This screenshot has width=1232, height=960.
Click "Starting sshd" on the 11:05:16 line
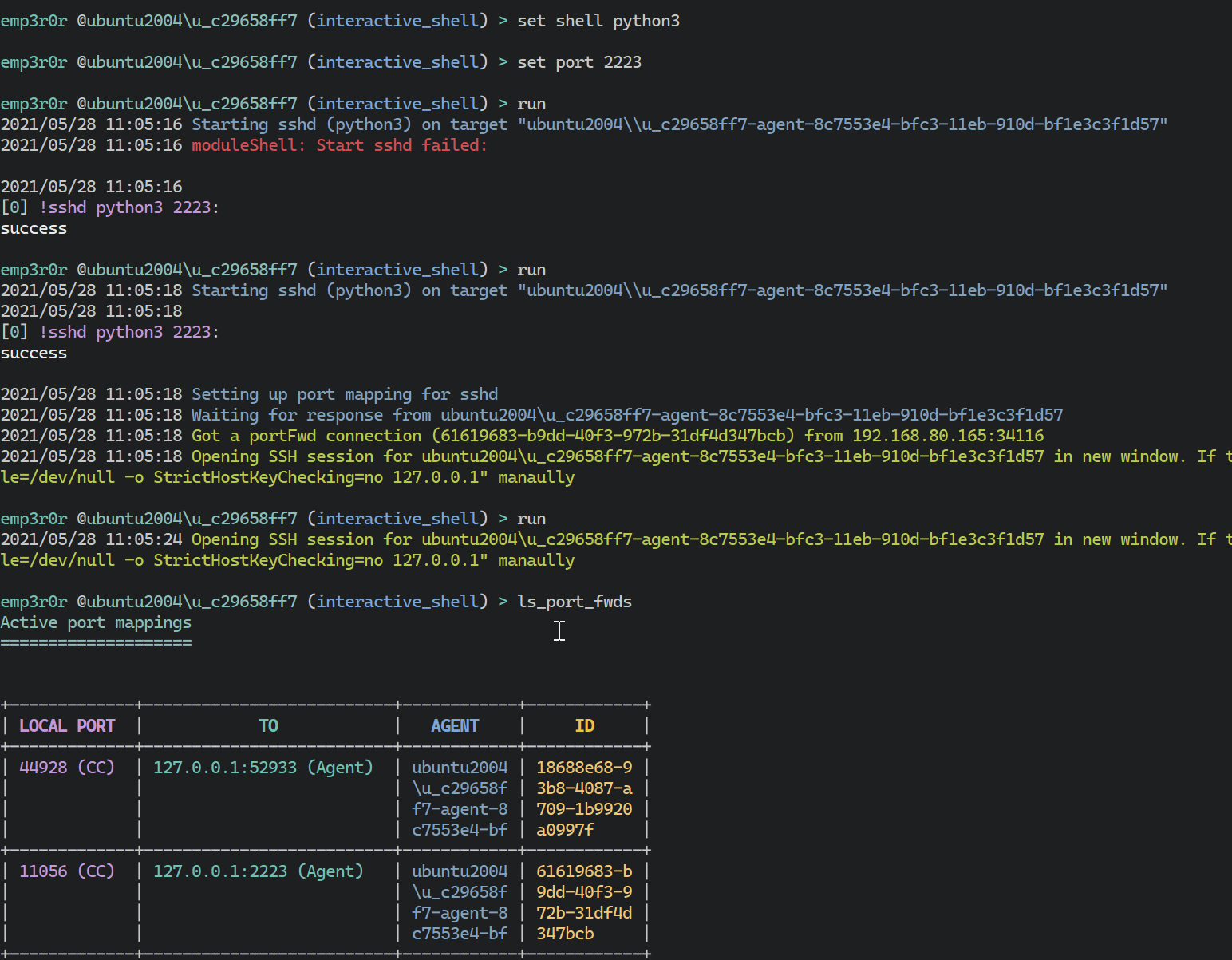coord(254,124)
